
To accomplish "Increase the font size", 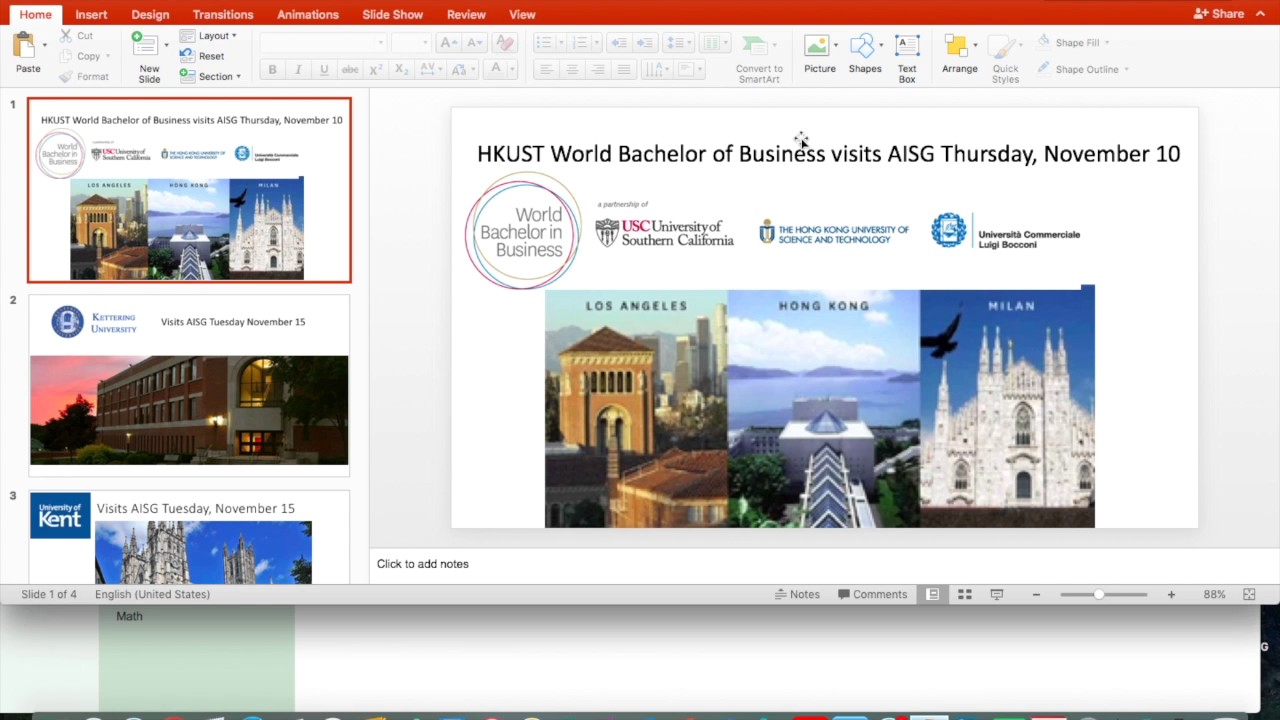I will [449, 43].
